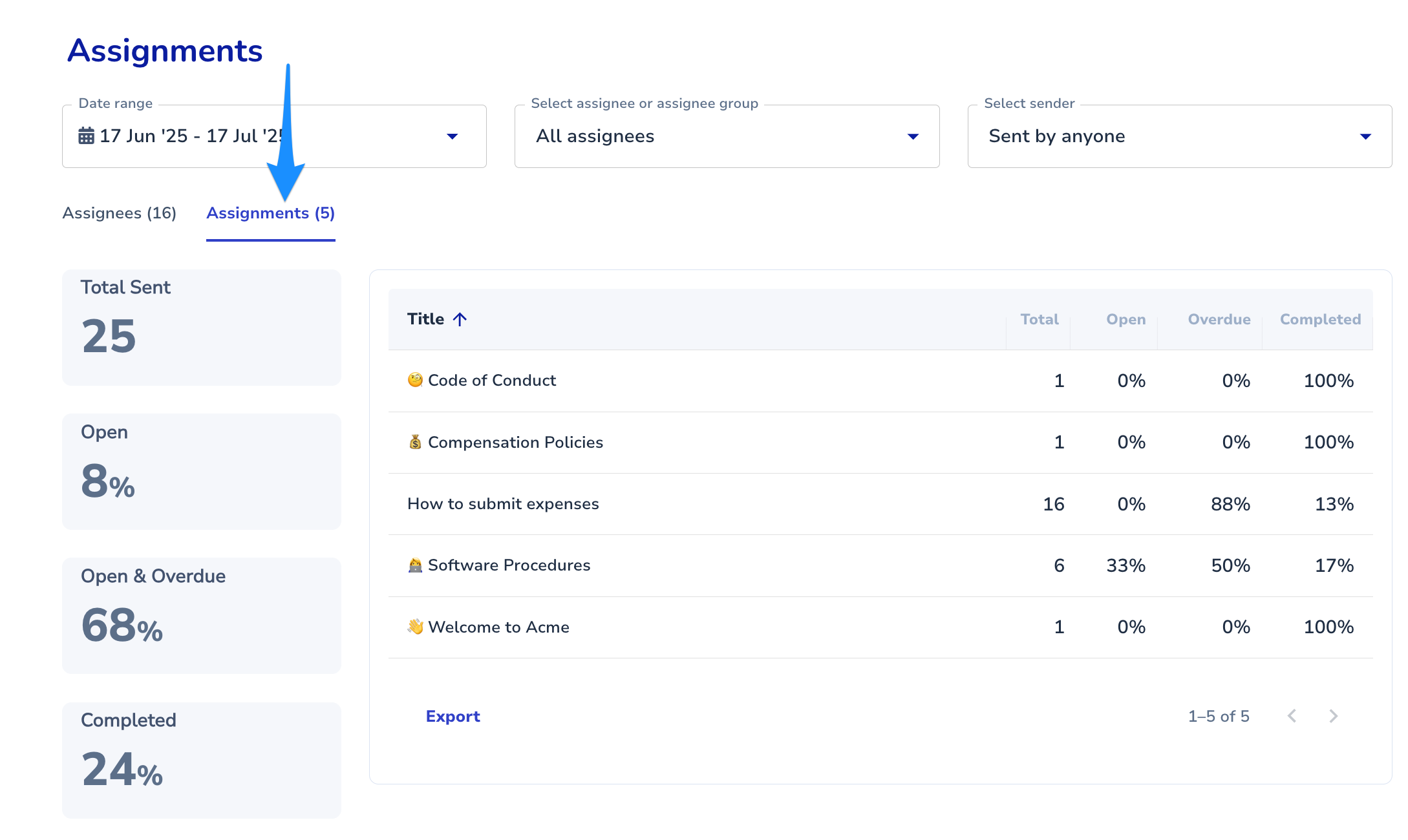This screenshot has width=1408, height=840.
Task: Click the calendar icon in Date range
Action: tap(86, 136)
